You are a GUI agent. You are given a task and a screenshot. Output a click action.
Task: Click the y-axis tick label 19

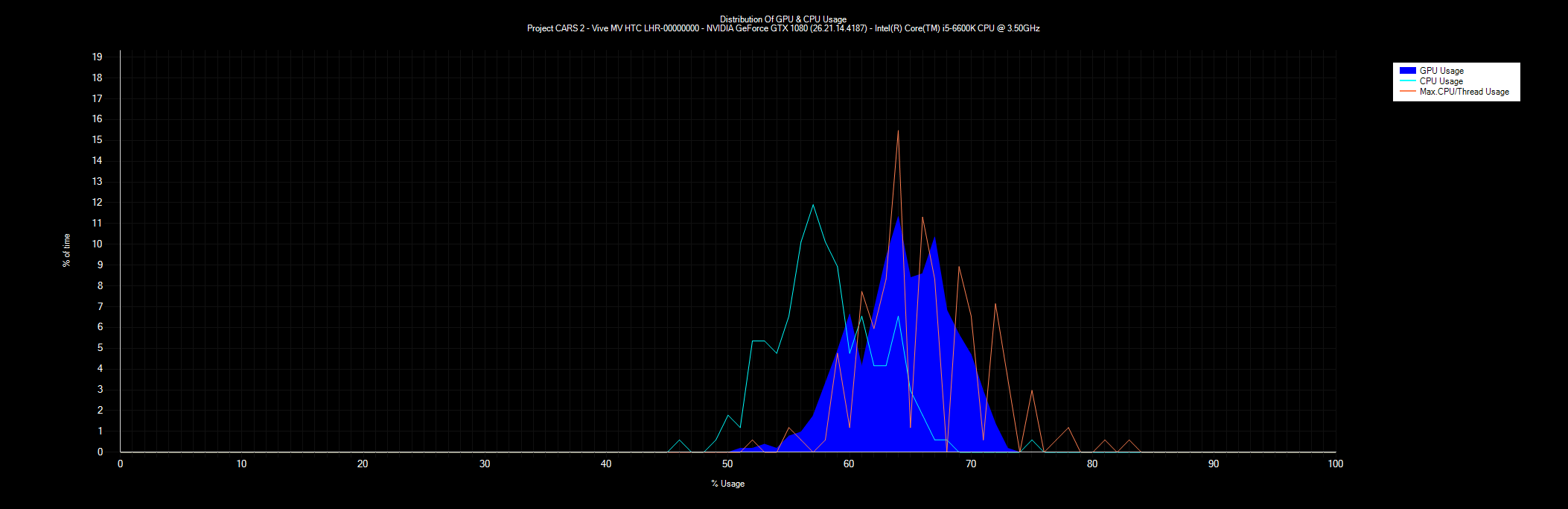pyautogui.click(x=97, y=57)
